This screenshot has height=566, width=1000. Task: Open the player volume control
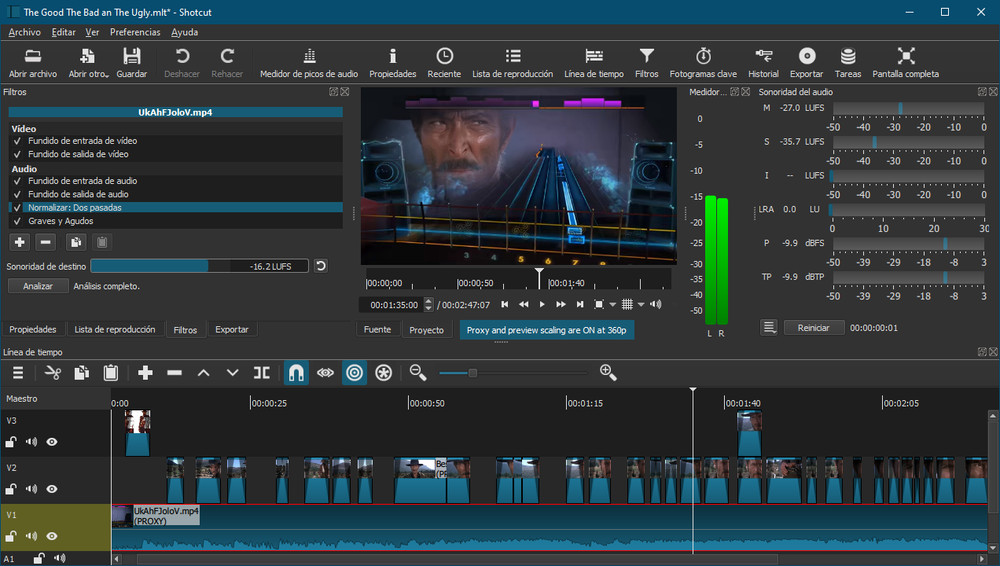click(x=656, y=304)
